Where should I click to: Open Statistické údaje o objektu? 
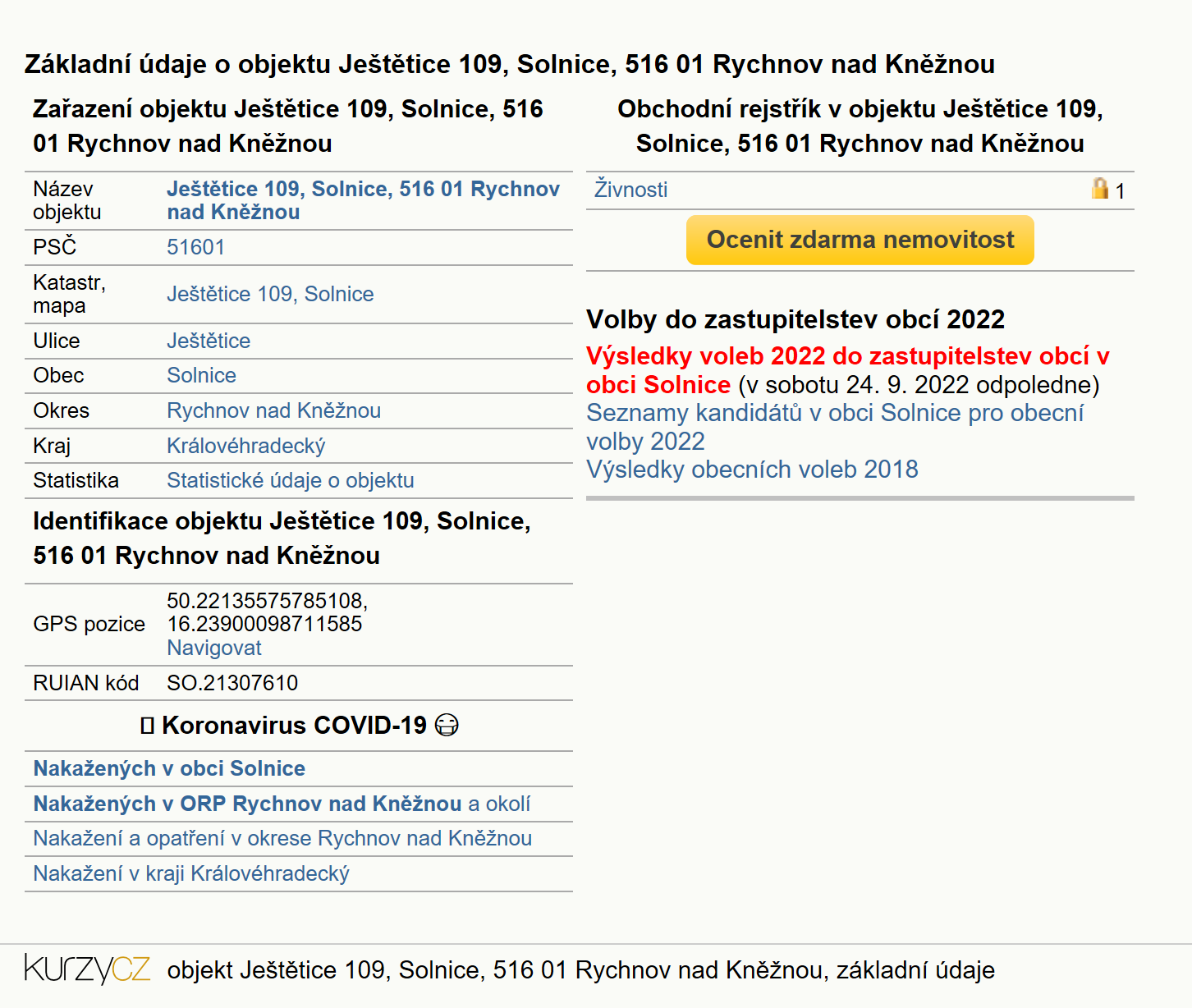[290, 480]
